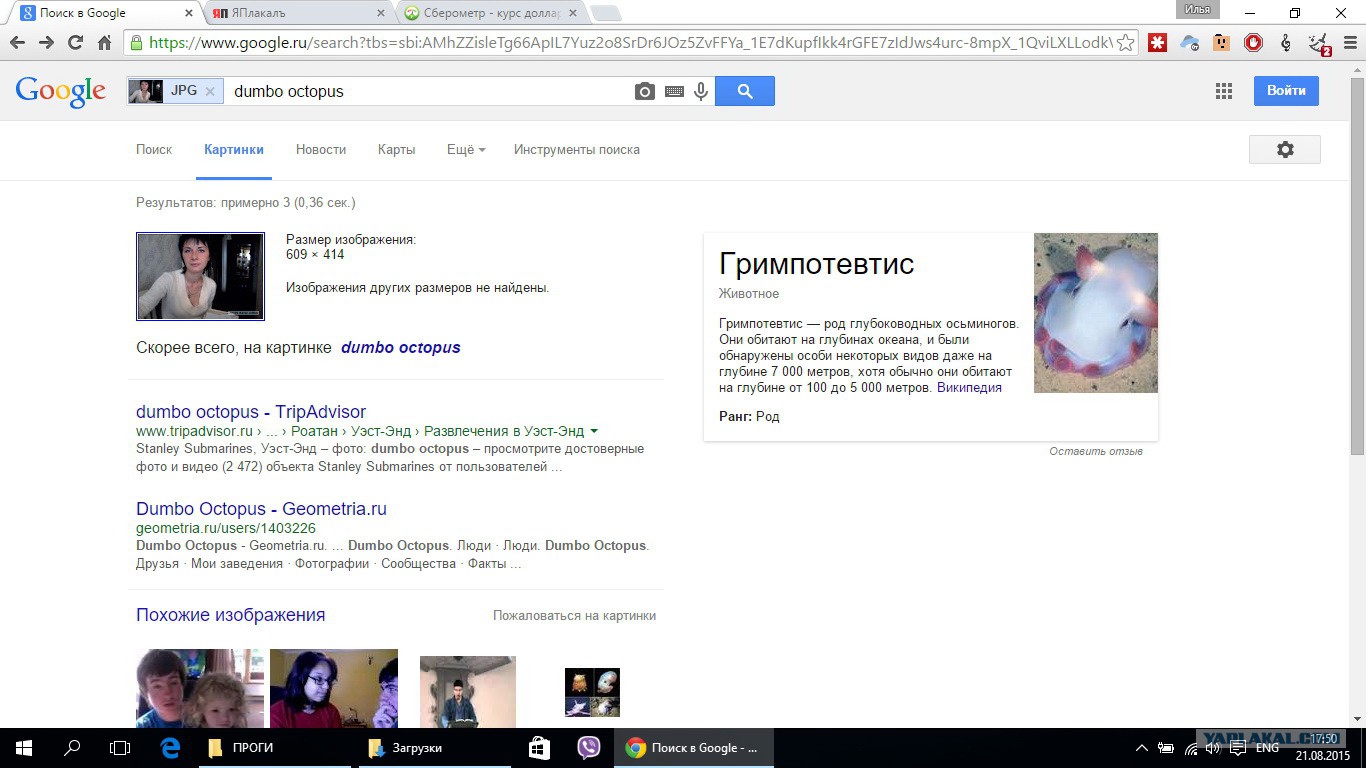This screenshot has height=768, width=1366.
Task: Open the ПРОГИ folder window
Action: click(x=274, y=748)
